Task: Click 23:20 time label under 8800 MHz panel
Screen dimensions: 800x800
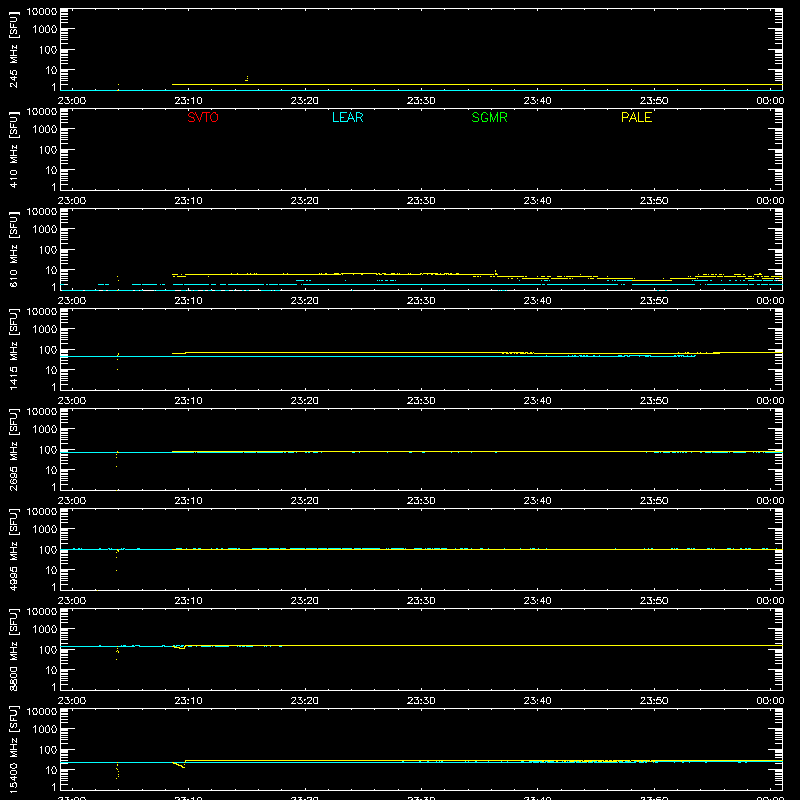Action: click(305, 701)
